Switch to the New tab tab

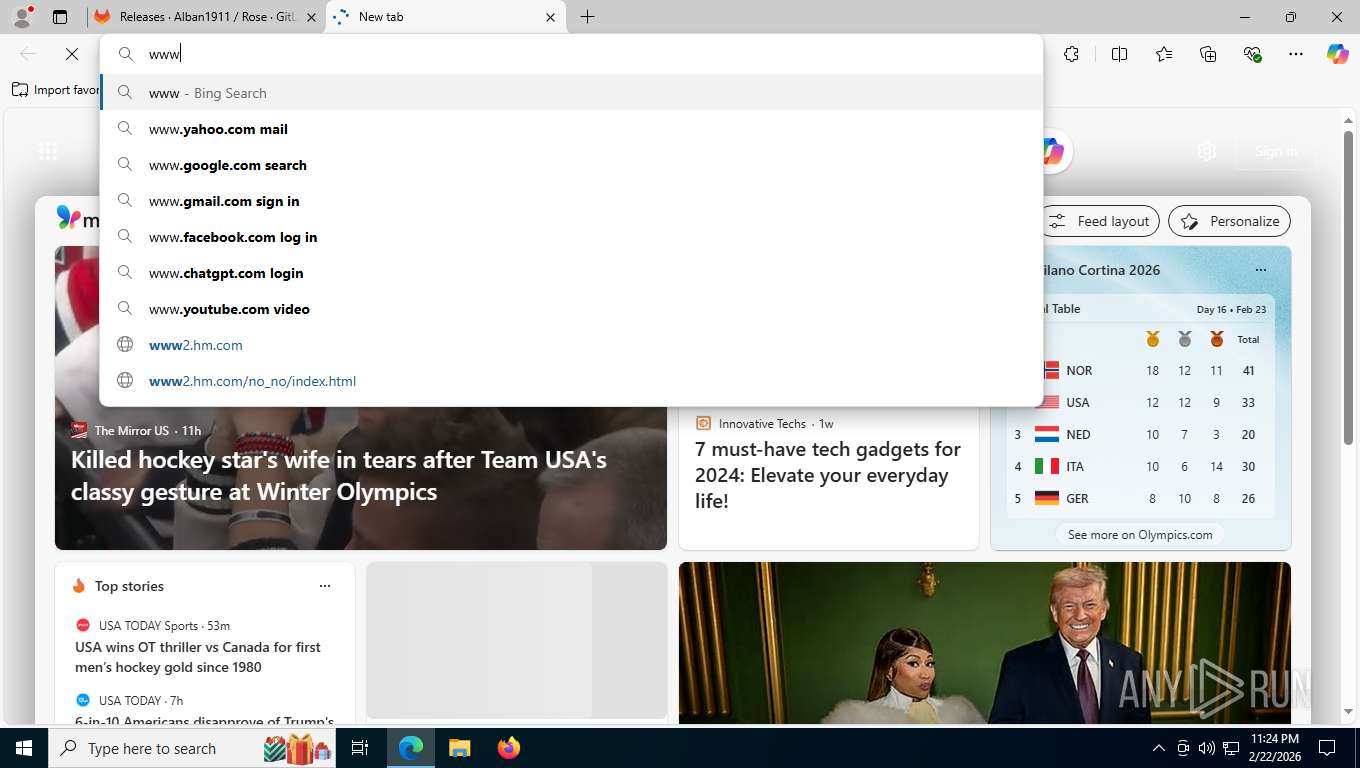446,17
